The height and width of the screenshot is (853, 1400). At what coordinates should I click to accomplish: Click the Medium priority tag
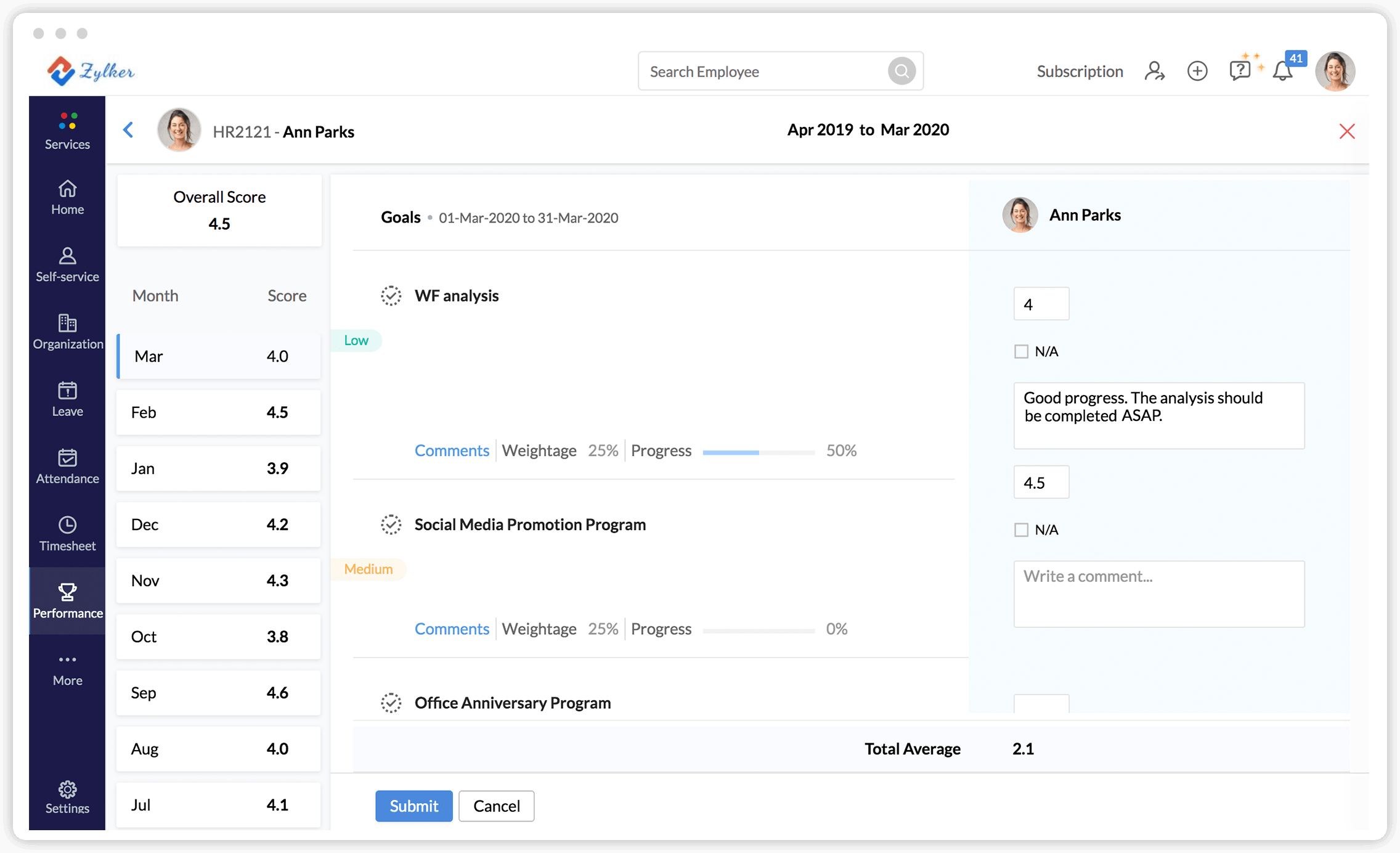[368, 569]
